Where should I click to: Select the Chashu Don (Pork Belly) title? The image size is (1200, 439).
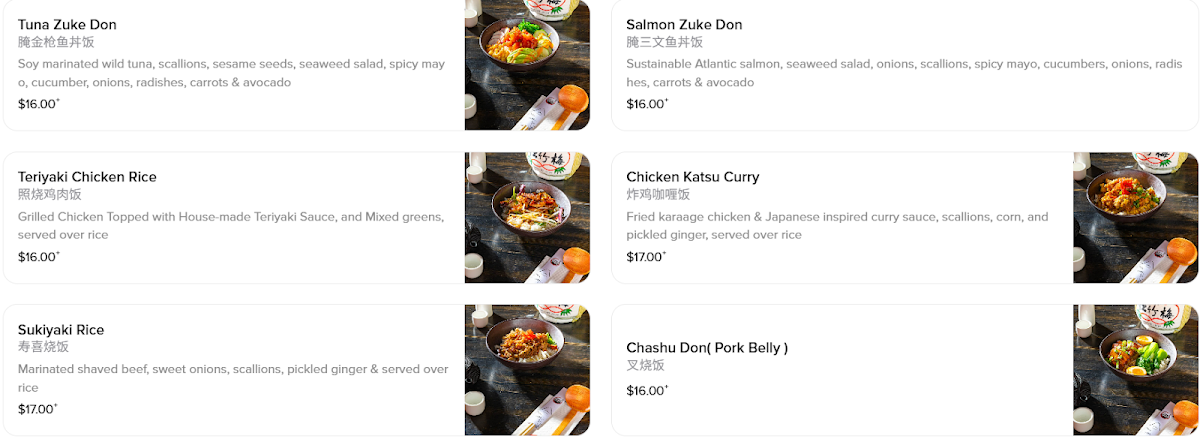(707, 348)
